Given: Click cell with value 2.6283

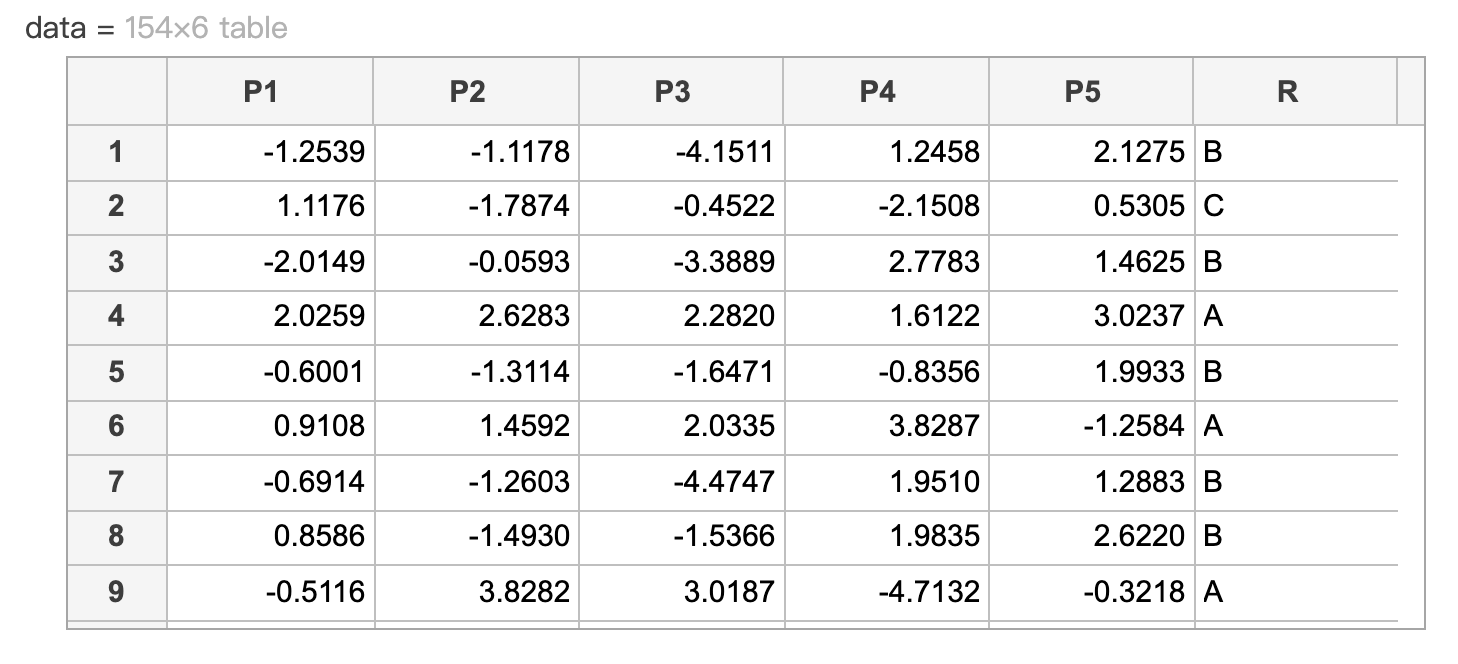Looking at the screenshot, I should click(x=476, y=317).
